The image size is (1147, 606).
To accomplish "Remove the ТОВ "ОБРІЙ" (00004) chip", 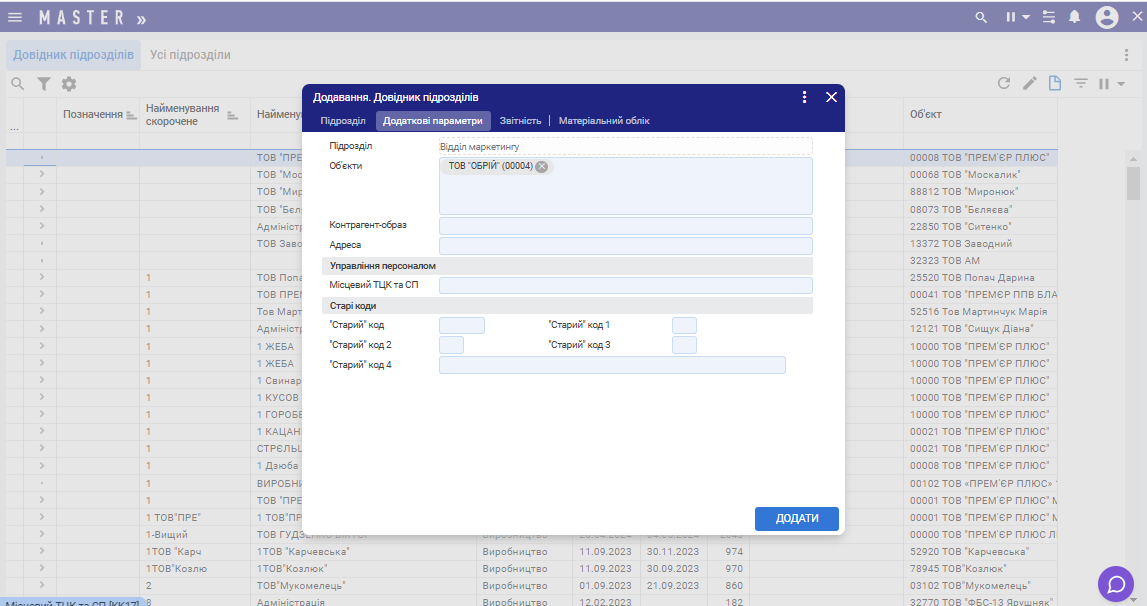I will [x=542, y=167].
